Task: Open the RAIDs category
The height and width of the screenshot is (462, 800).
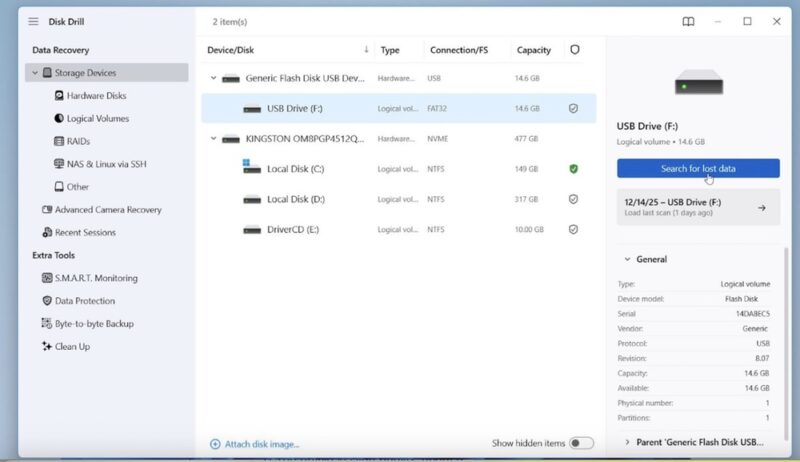Action: (78, 141)
